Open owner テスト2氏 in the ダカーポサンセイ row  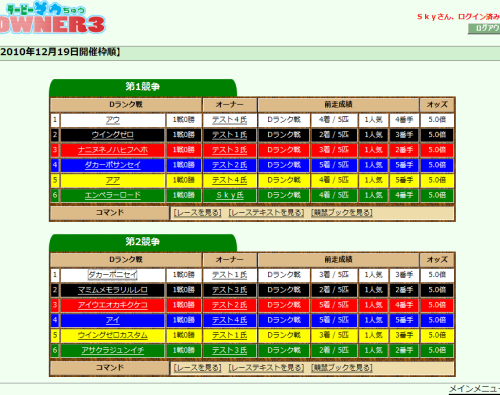(230, 165)
